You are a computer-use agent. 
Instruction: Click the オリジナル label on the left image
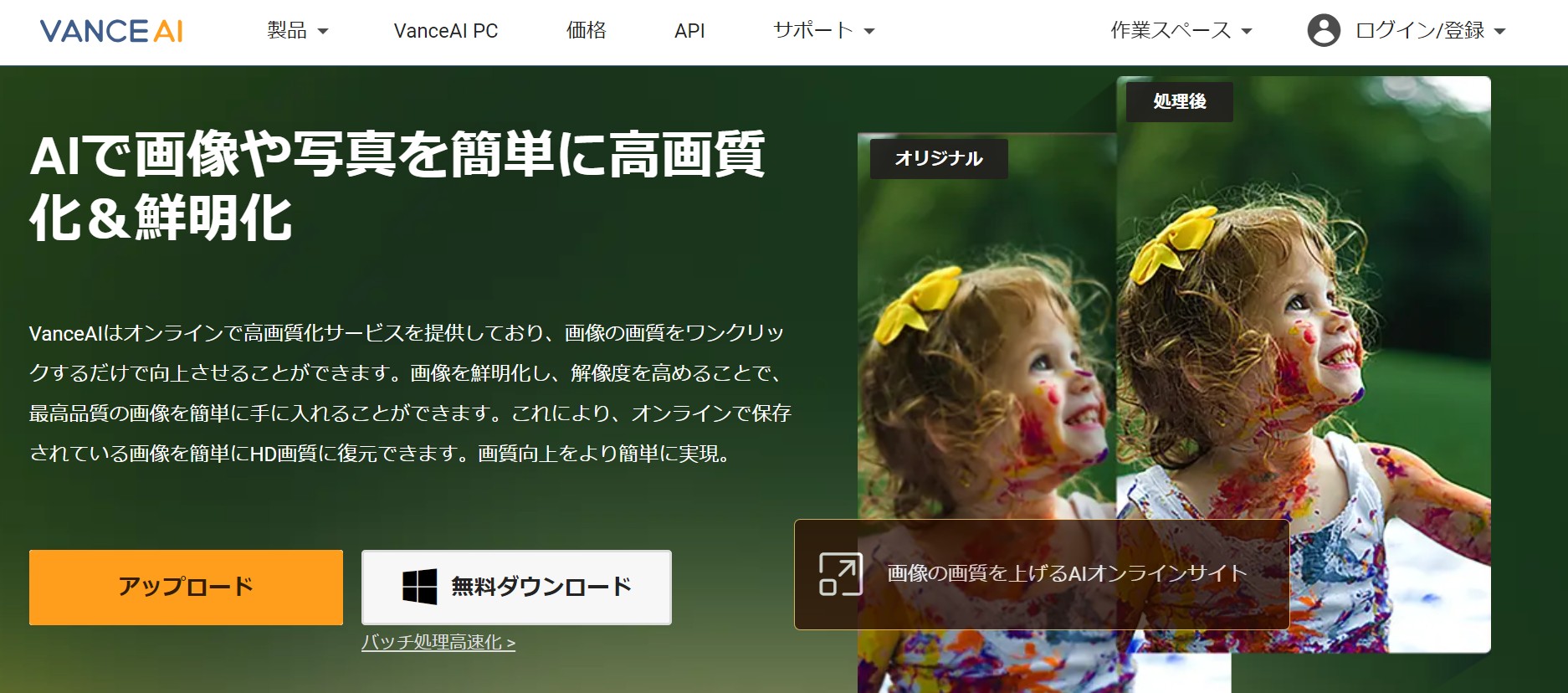938,159
